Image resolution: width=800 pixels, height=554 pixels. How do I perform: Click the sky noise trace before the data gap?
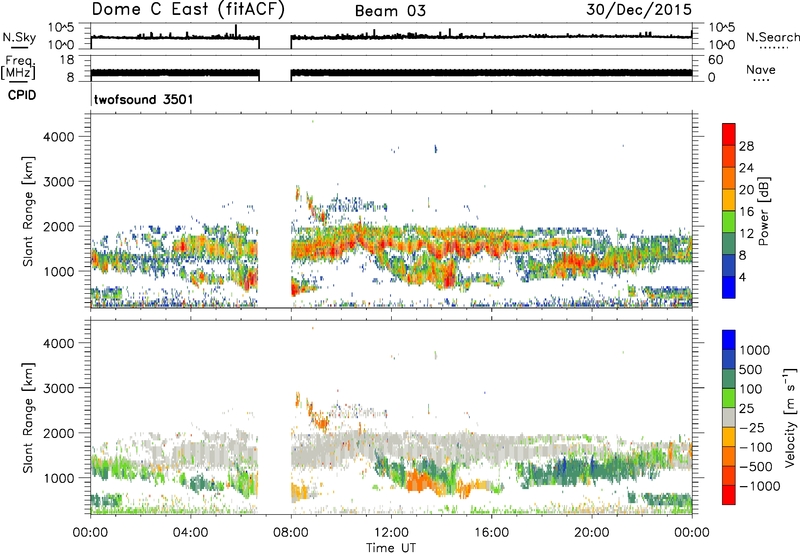175,37
